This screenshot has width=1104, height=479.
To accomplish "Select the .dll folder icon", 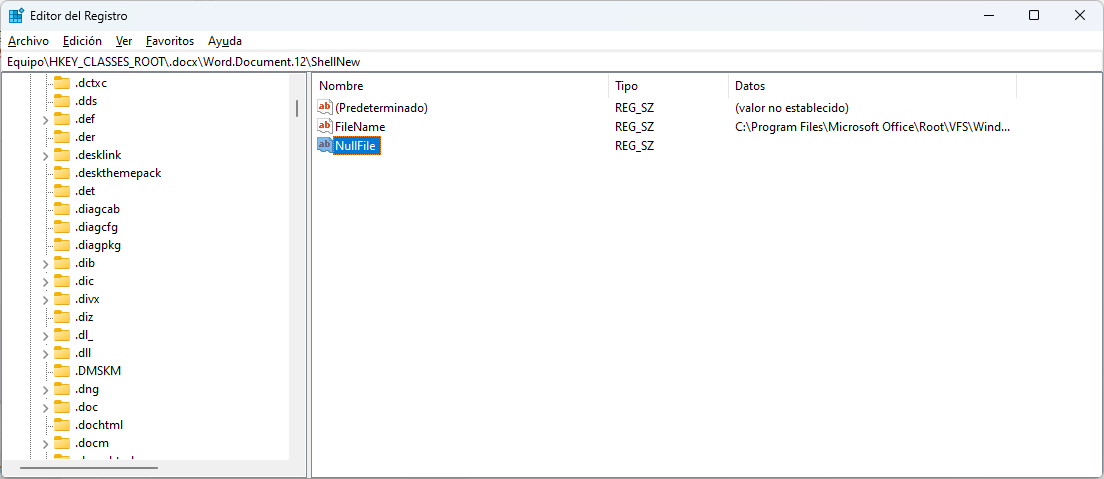I will [x=63, y=353].
